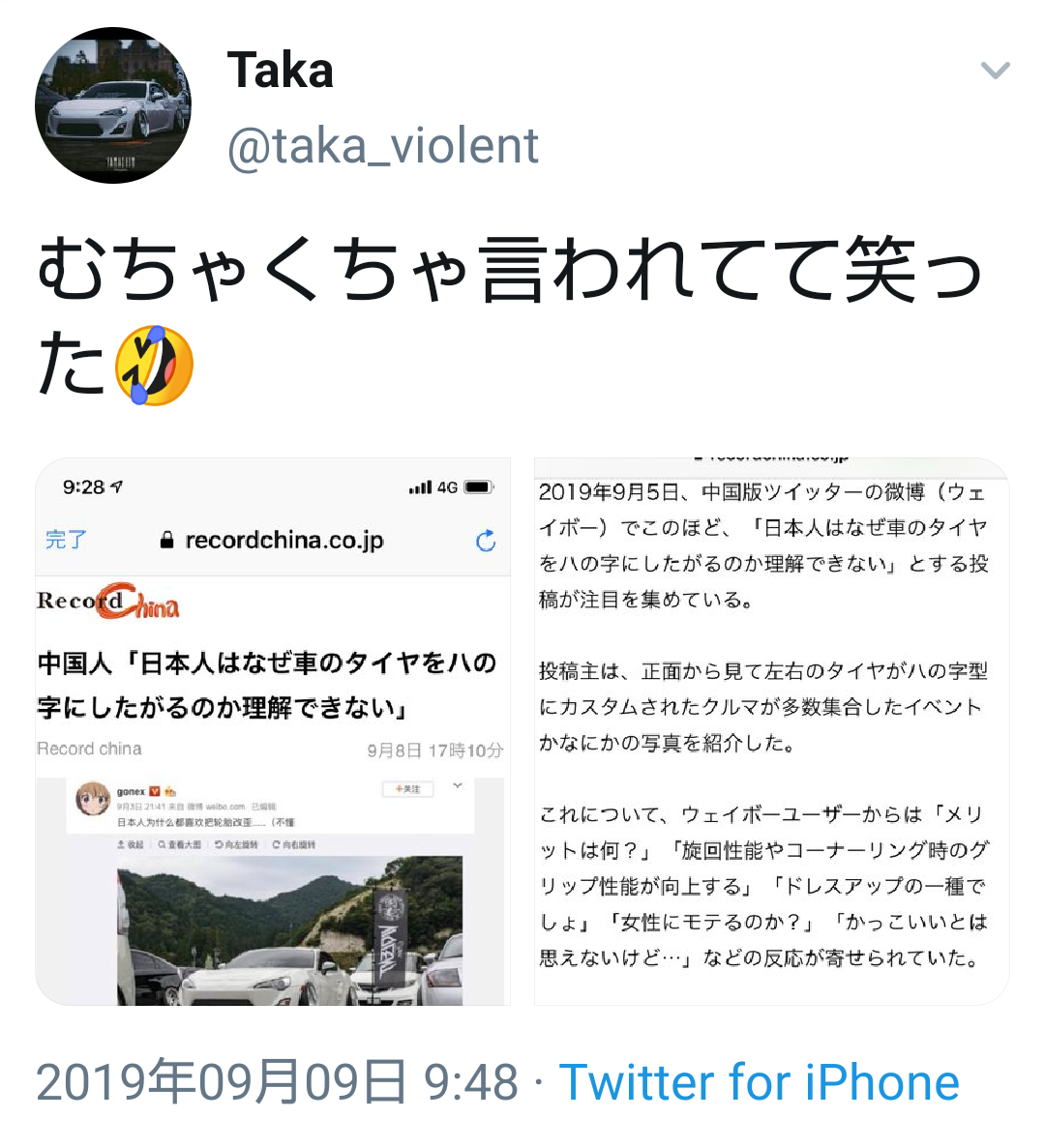Click the rolling laughing emoji
Image resolution: width=1045 pixels, height=1148 pixels.
pos(154,366)
